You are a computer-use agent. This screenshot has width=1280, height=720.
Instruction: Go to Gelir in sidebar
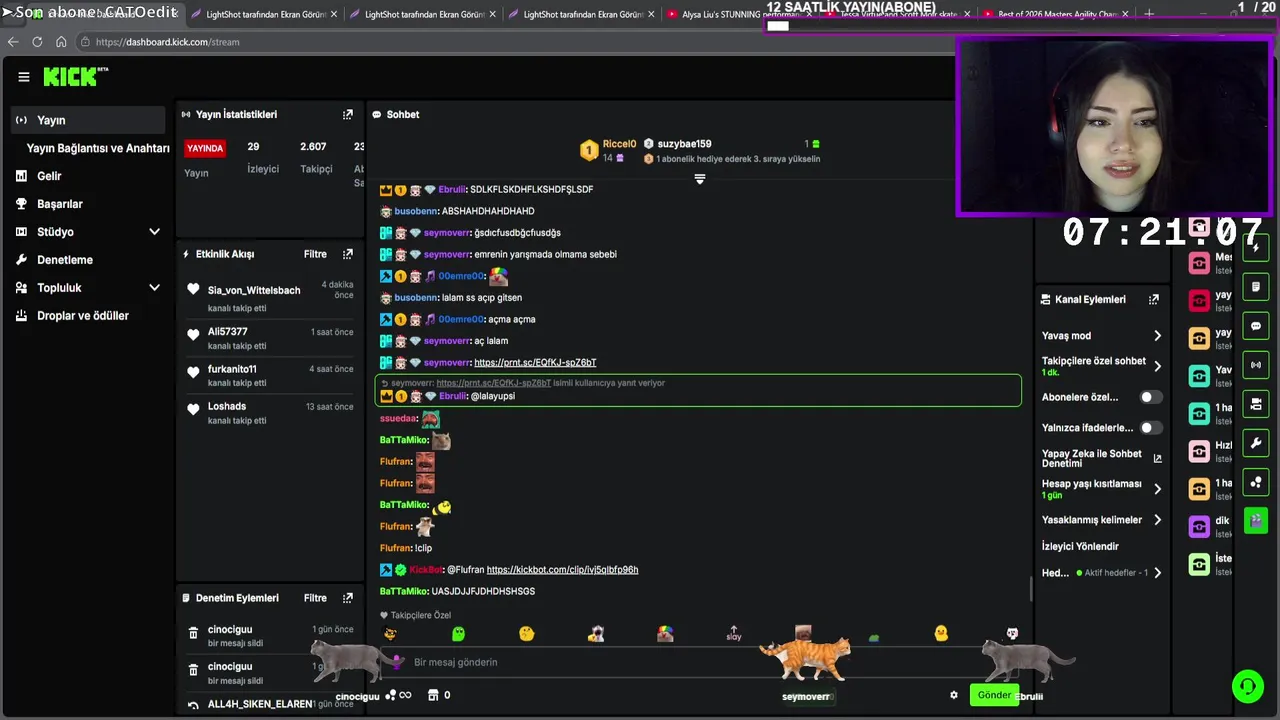(x=49, y=176)
